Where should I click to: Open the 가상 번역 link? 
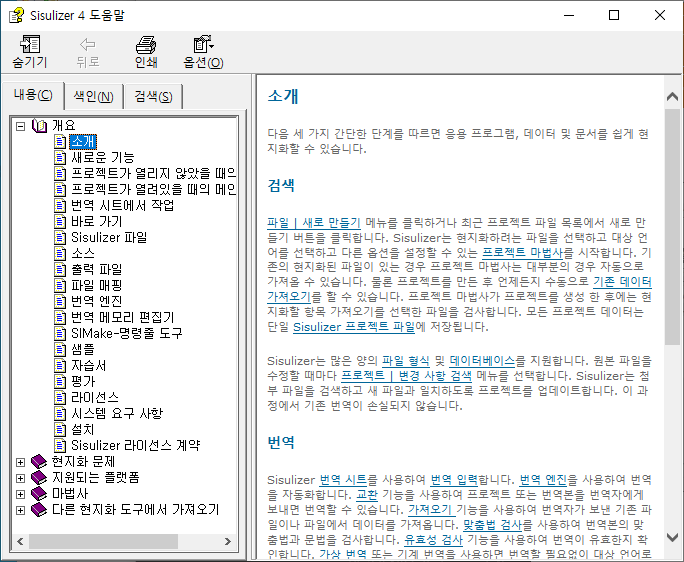pos(343,554)
